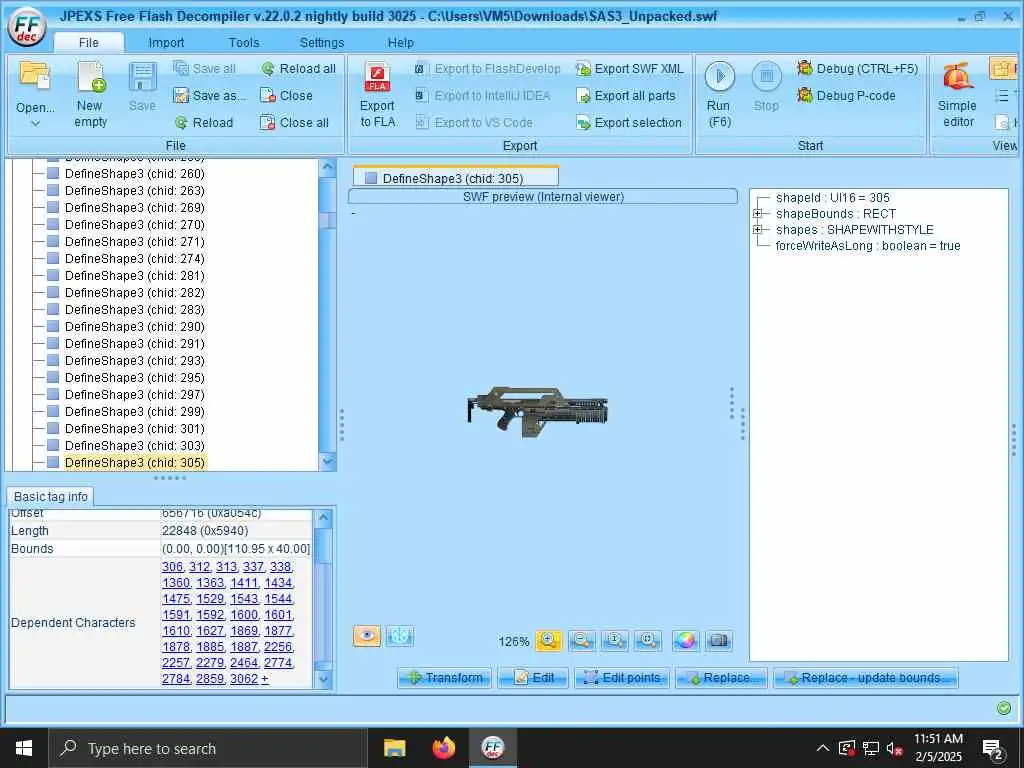Open Windows Start menu
This screenshot has width=1024, height=768.
tap(24, 748)
